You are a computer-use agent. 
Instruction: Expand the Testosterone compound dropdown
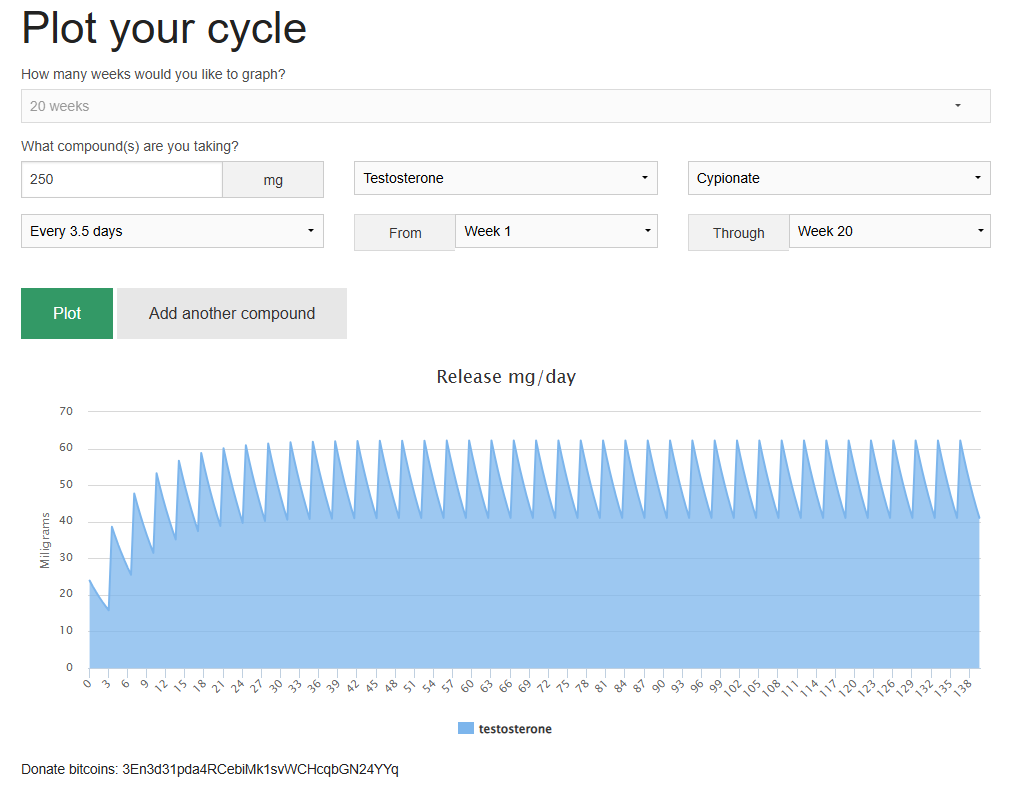[505, 178]
